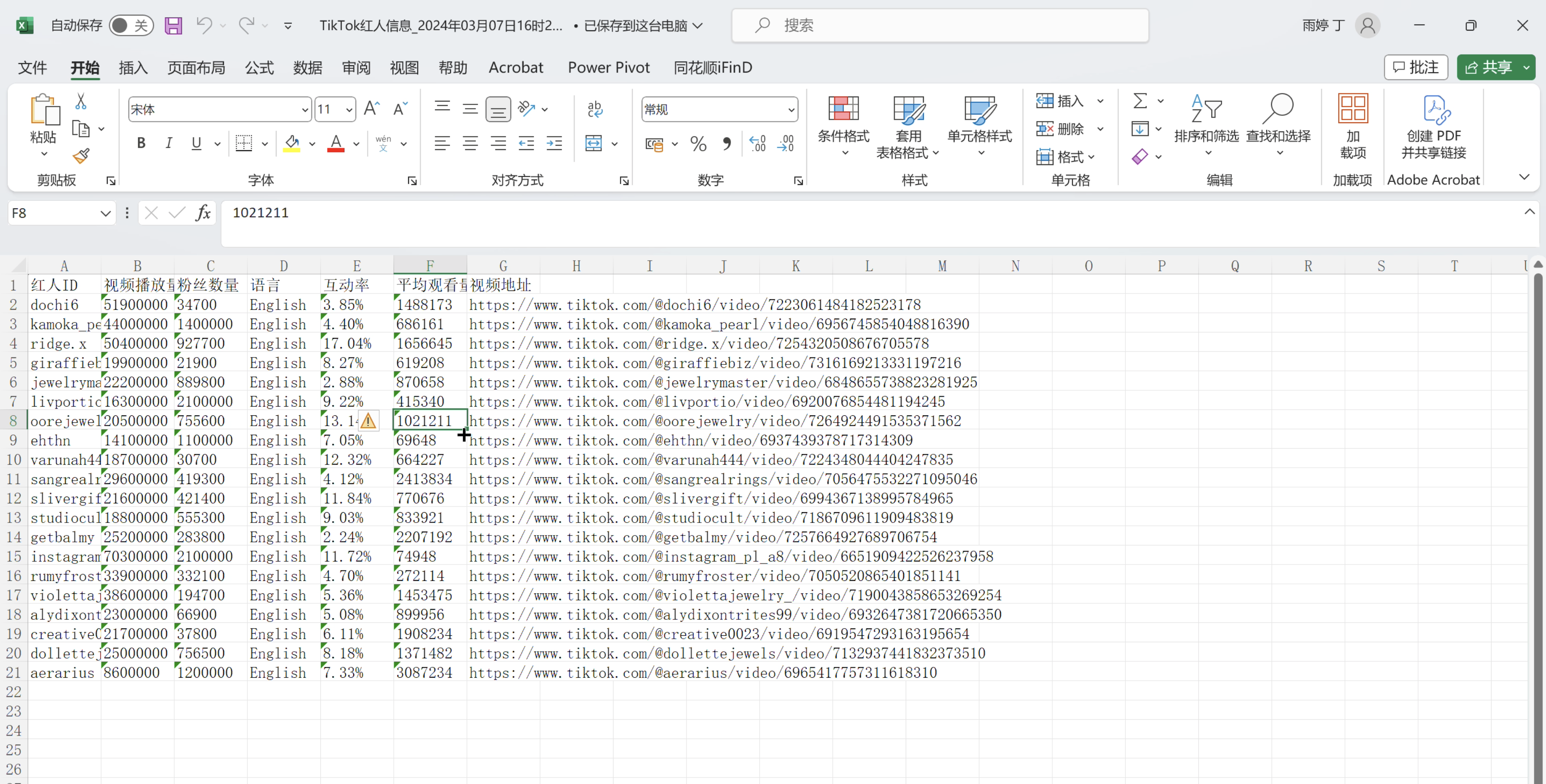This screenshot has width=1546, height=784.
Task: Click the 共享 Share button
Action: (x=1490, y=67)
